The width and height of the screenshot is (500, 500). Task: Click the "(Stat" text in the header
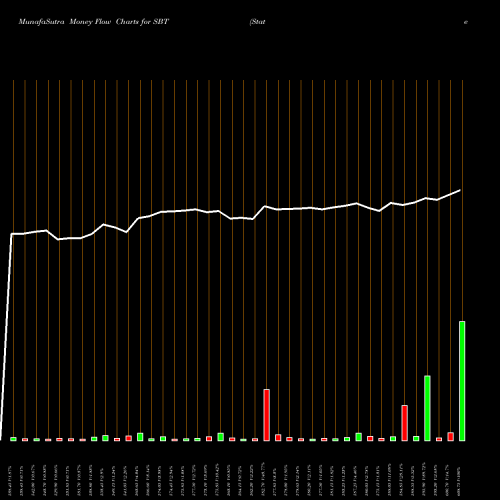tap(257, 22)
